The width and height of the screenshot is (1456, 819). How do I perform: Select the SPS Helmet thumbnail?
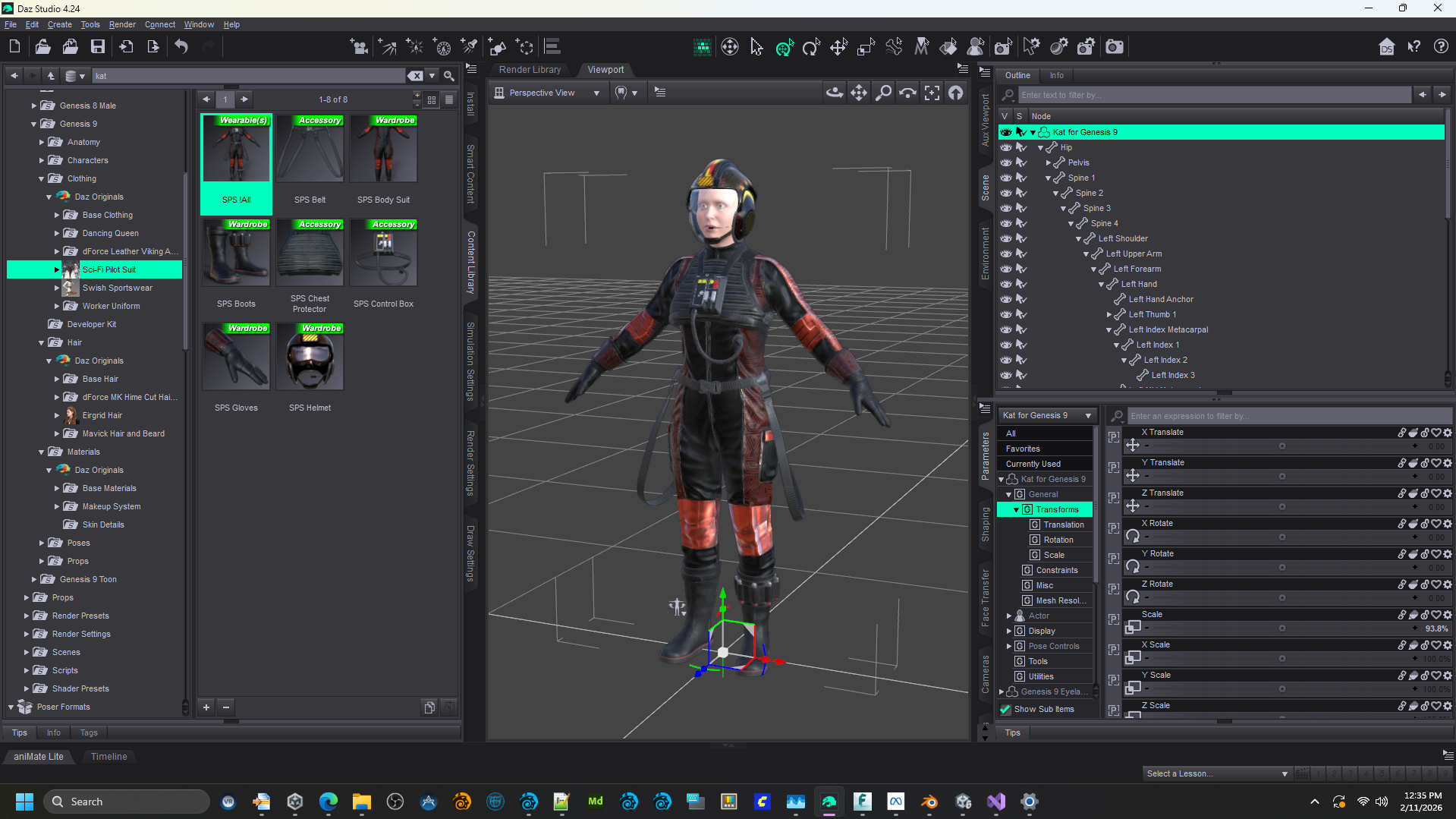[309, 357]
